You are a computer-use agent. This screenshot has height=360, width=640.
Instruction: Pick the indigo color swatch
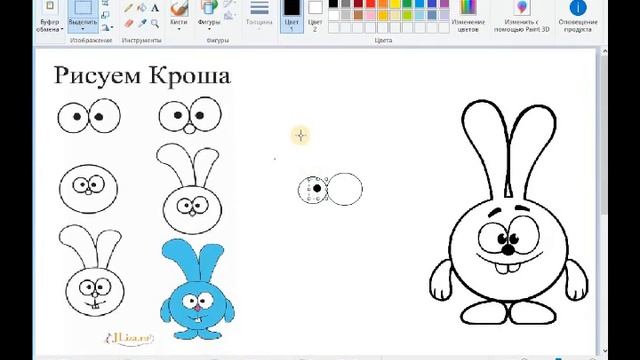pos(431,4)
